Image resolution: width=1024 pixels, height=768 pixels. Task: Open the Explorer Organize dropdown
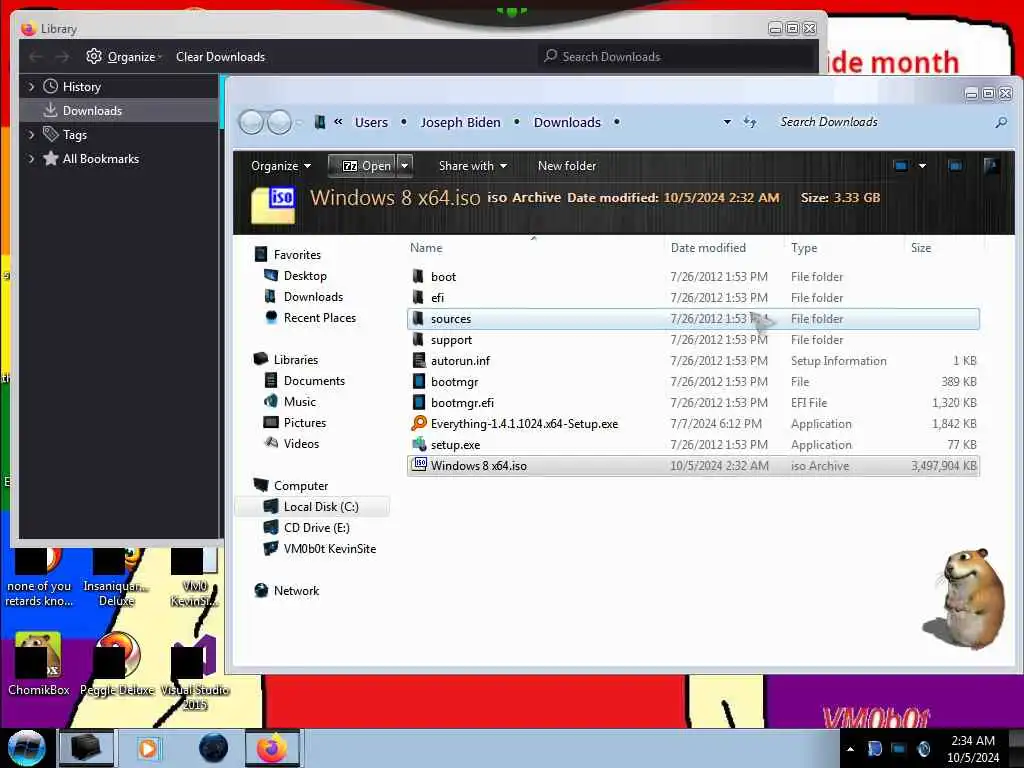point(281,166)
